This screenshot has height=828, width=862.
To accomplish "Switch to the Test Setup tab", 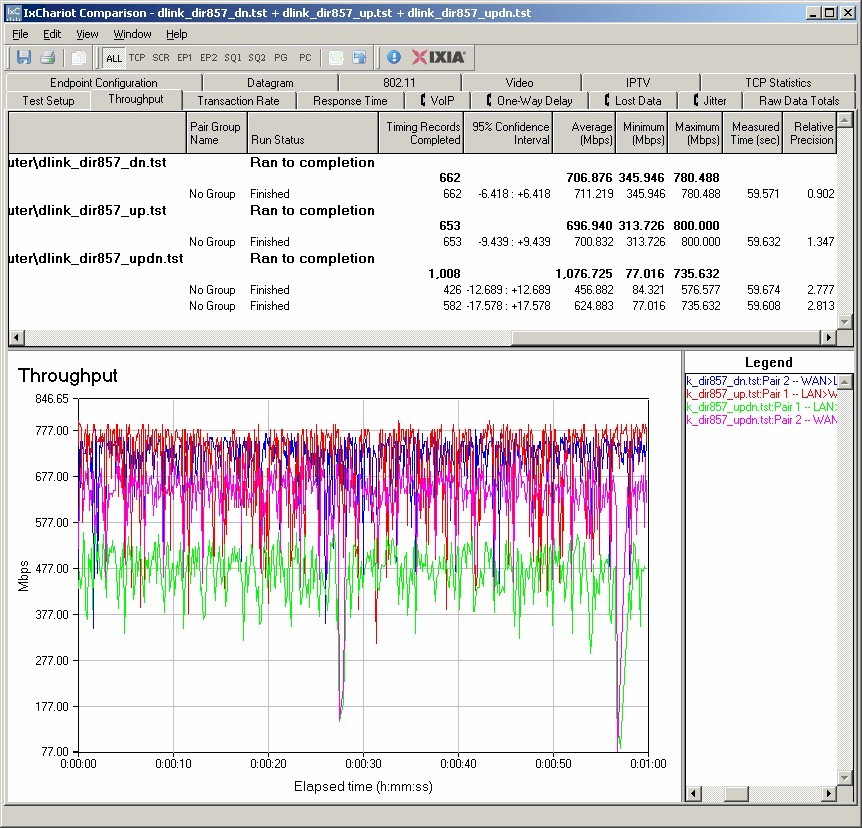I will (x=48, y=101).
